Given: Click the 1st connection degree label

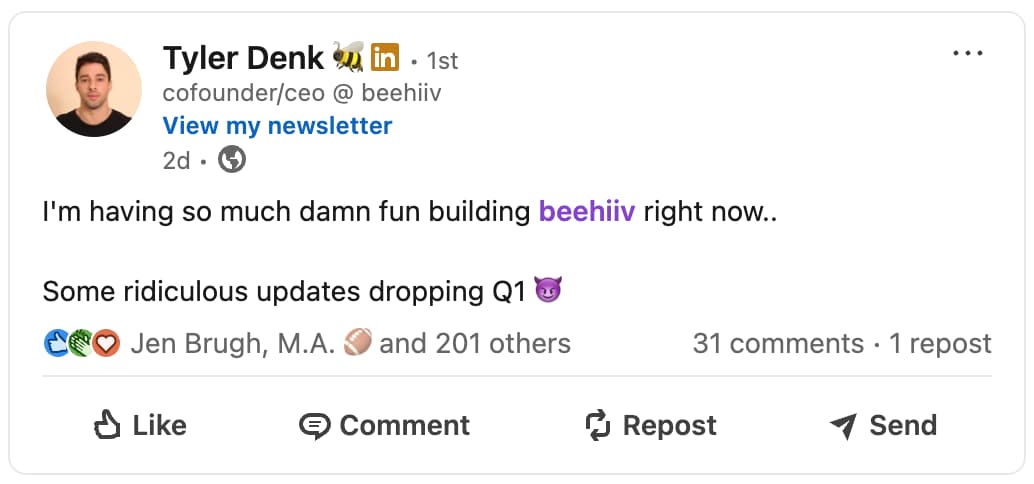Looking at the screenshot, I should (x=442, y=60).
